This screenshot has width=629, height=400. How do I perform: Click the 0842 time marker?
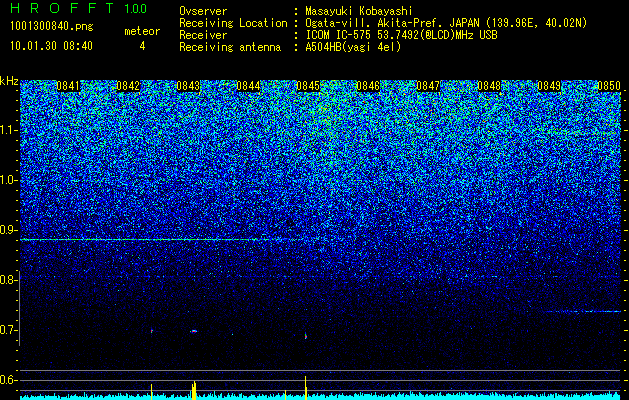click(128, 86)
